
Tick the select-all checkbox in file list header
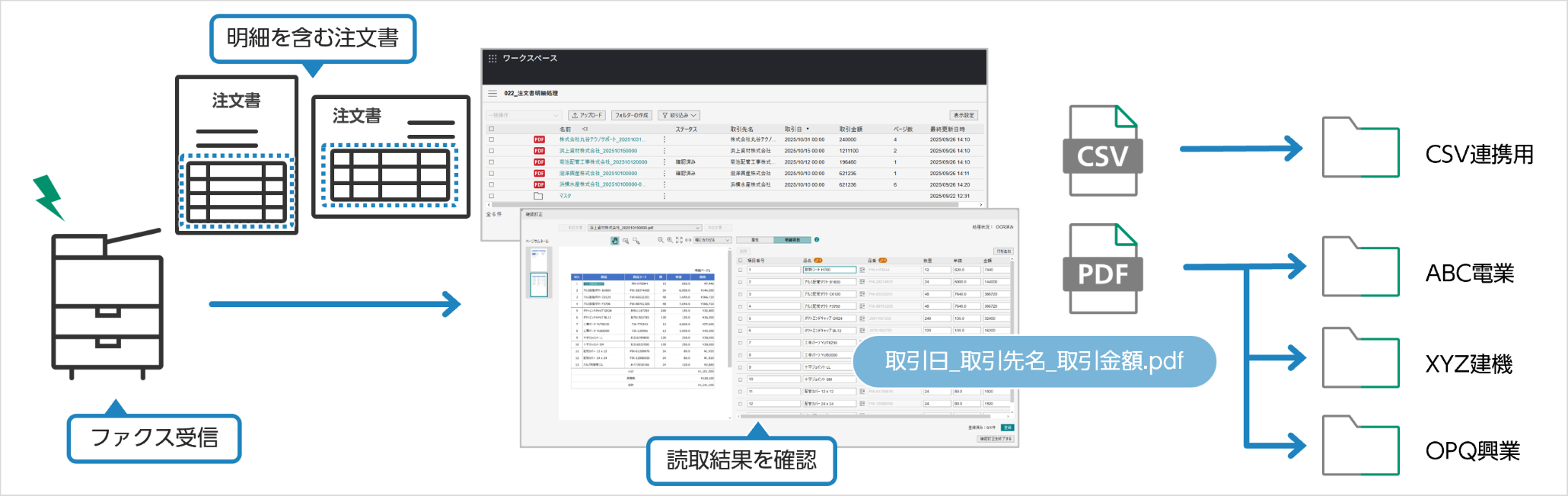[x=492, y=130]
